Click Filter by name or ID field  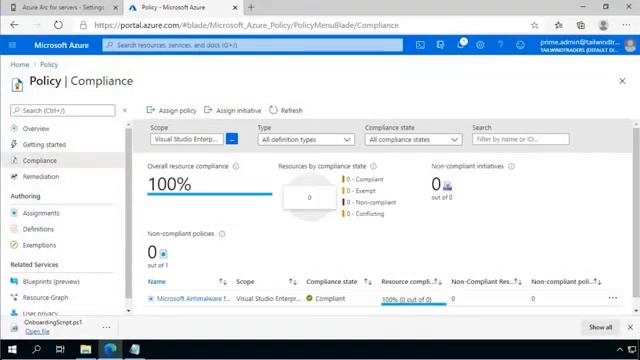pos(520,139)
